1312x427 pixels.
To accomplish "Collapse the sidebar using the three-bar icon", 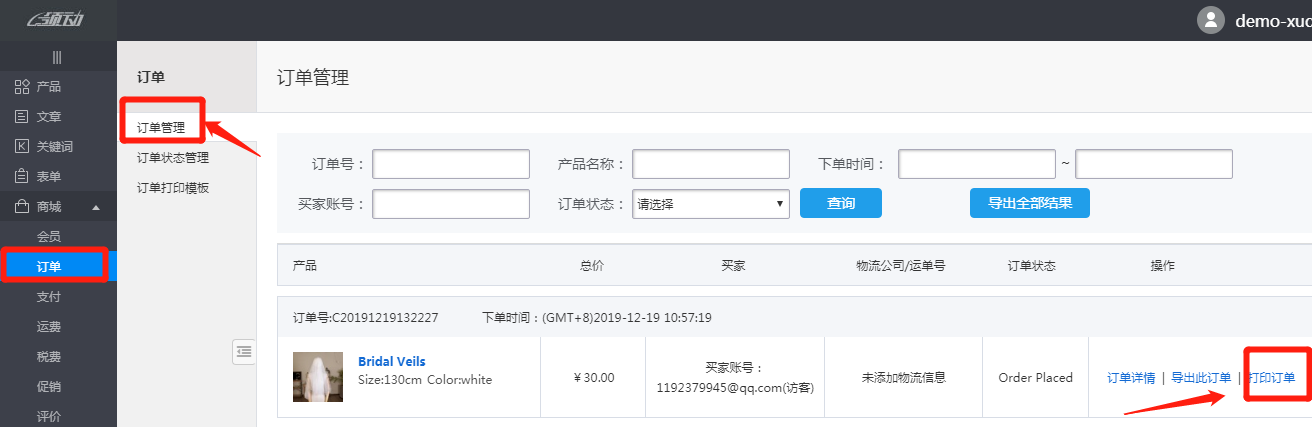I will coord(57,57).
